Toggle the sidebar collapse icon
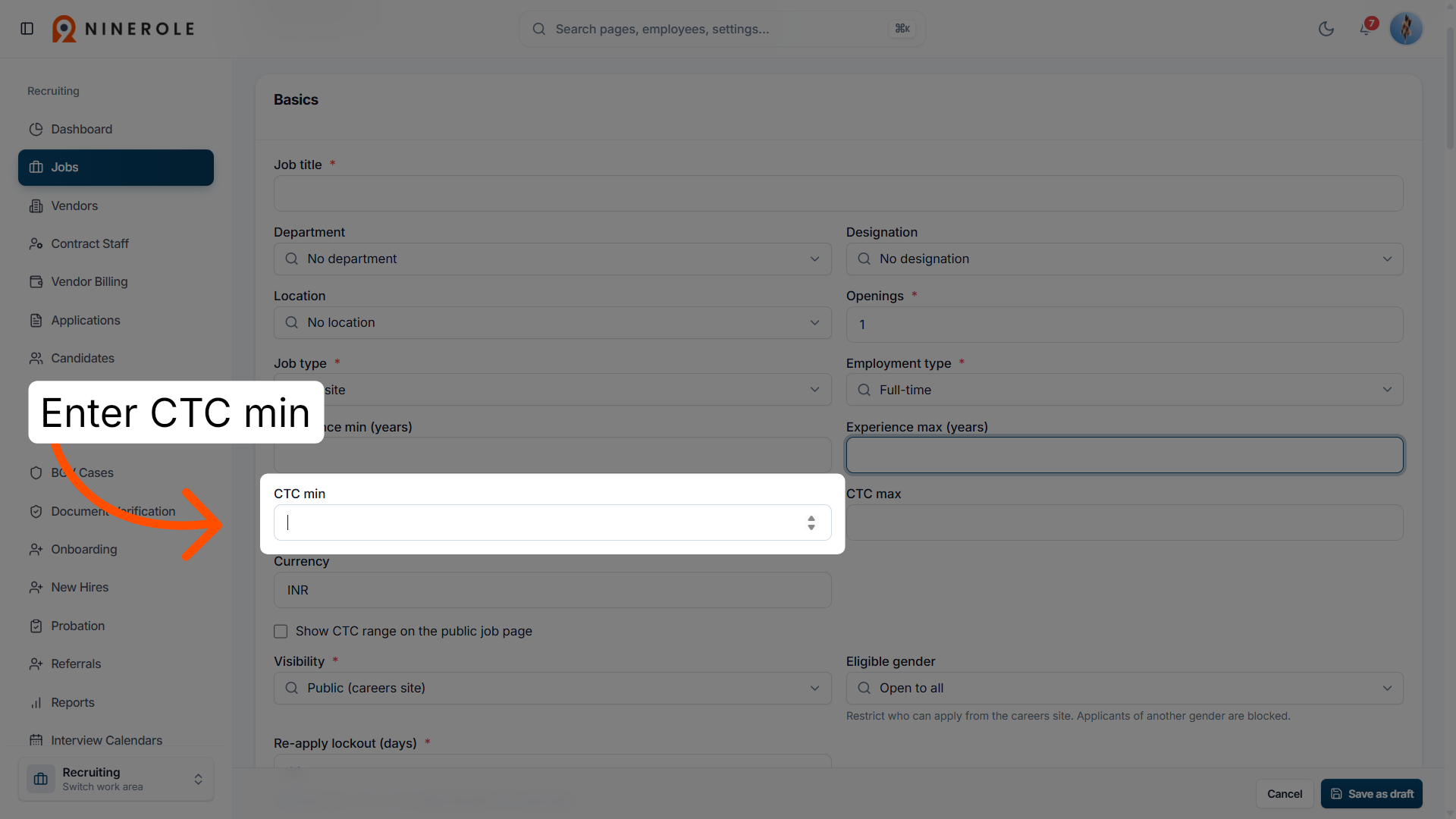 27,29
